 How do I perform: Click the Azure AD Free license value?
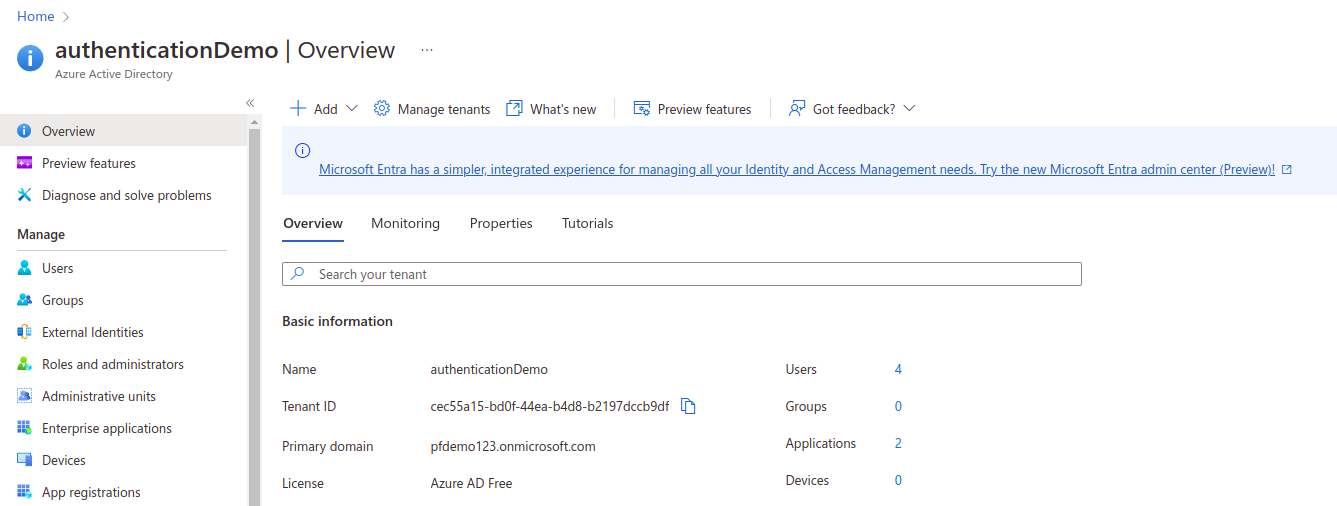(x=471, y=483)
